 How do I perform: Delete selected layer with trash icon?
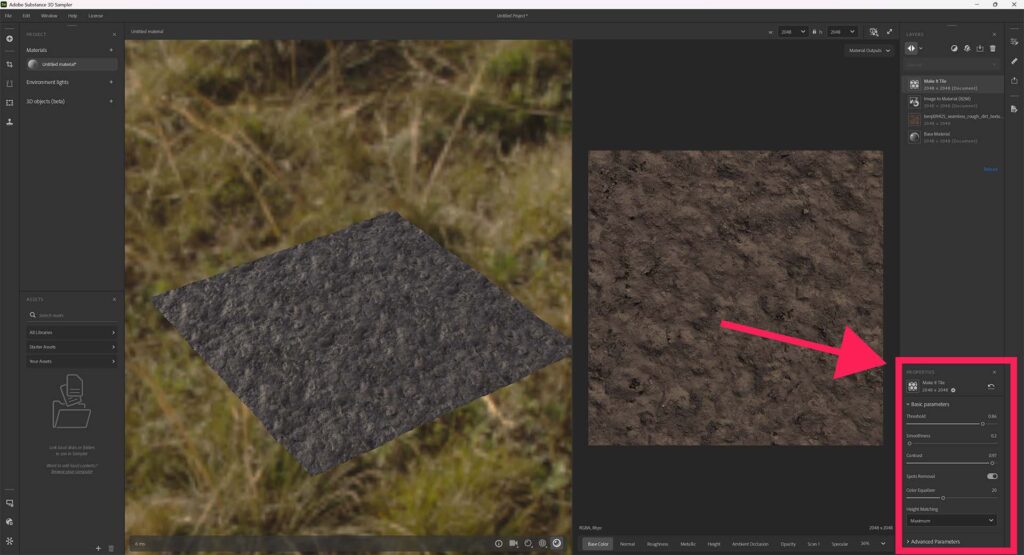(x=993, y=48)
